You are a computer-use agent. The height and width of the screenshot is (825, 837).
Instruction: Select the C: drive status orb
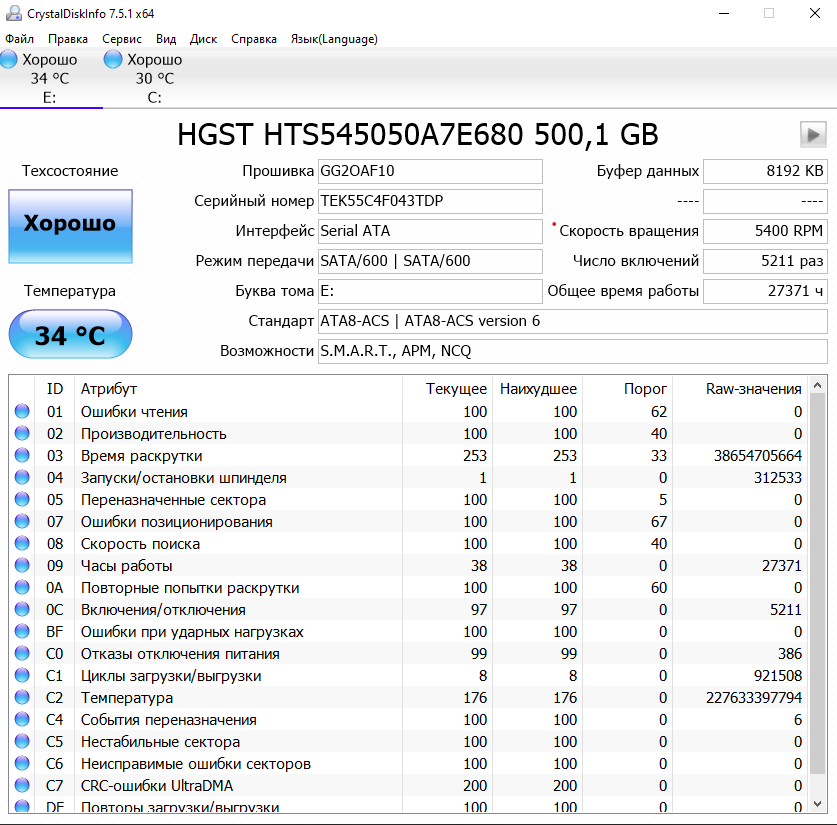(x=113, y=59)
